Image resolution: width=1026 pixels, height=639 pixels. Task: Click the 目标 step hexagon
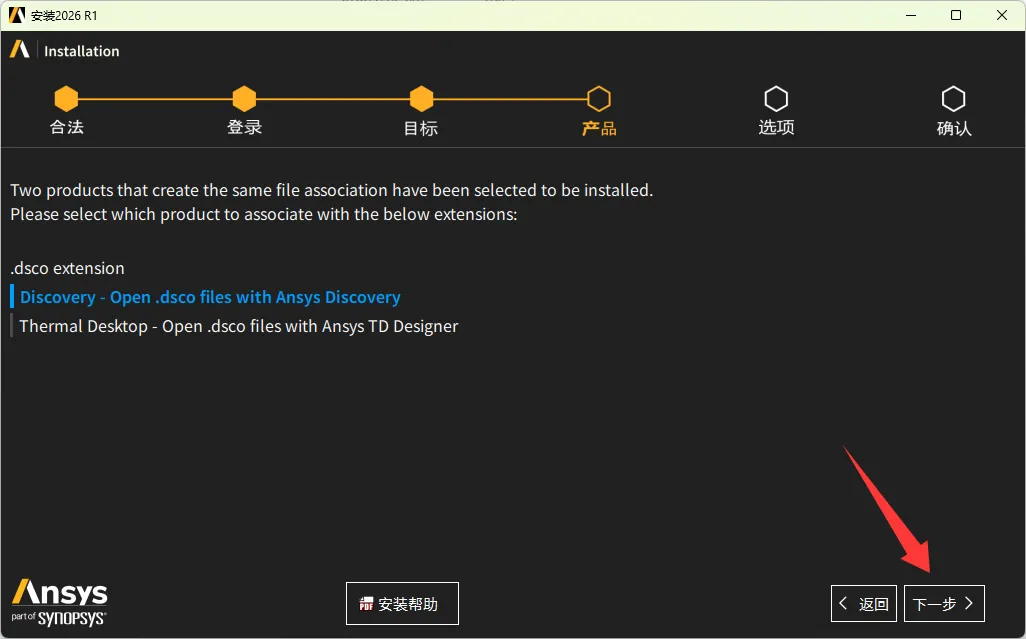421,99
